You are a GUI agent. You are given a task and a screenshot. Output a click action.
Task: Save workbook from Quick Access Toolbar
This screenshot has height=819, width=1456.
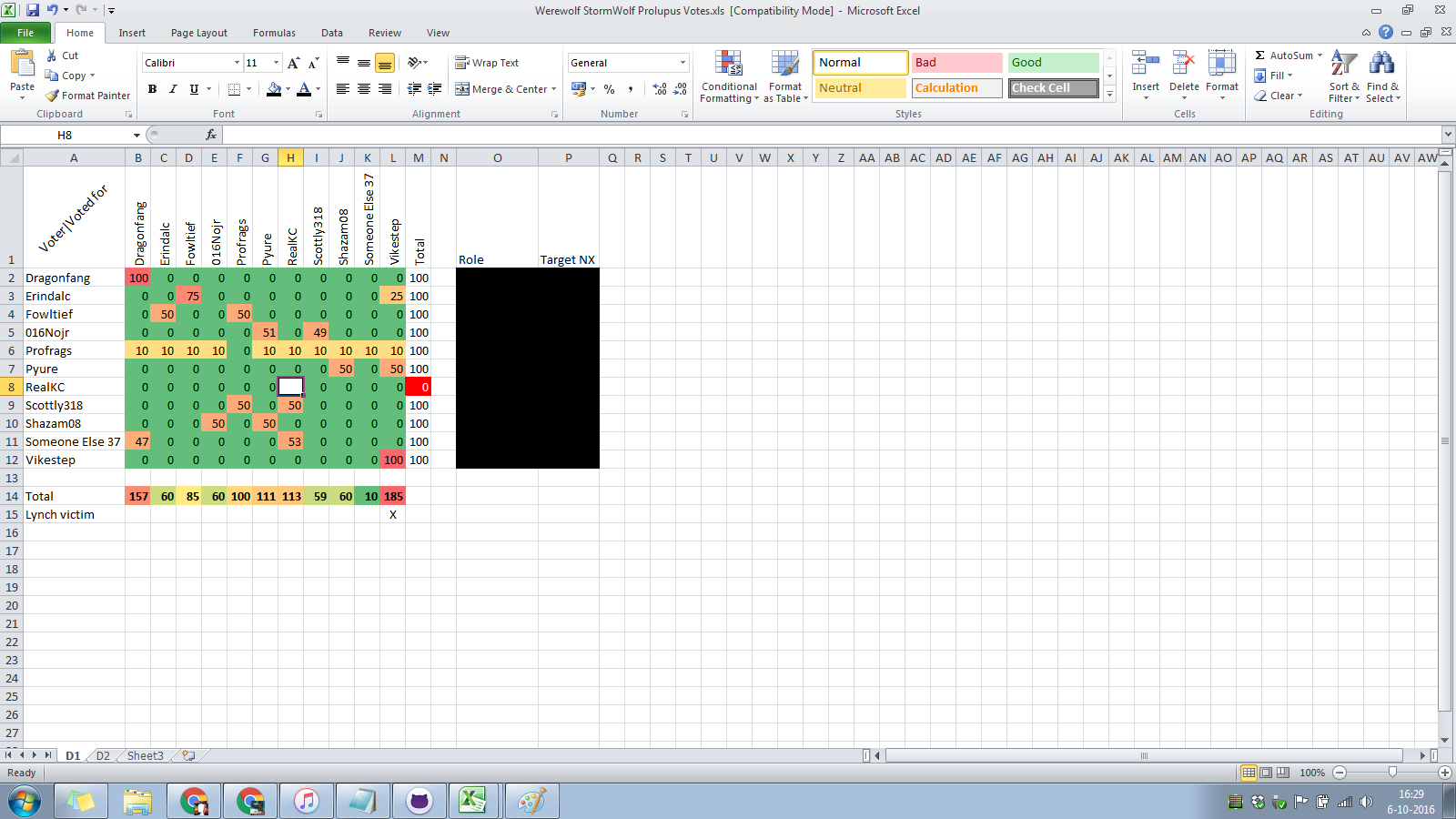pyautogui.click(x=33, y=10)
